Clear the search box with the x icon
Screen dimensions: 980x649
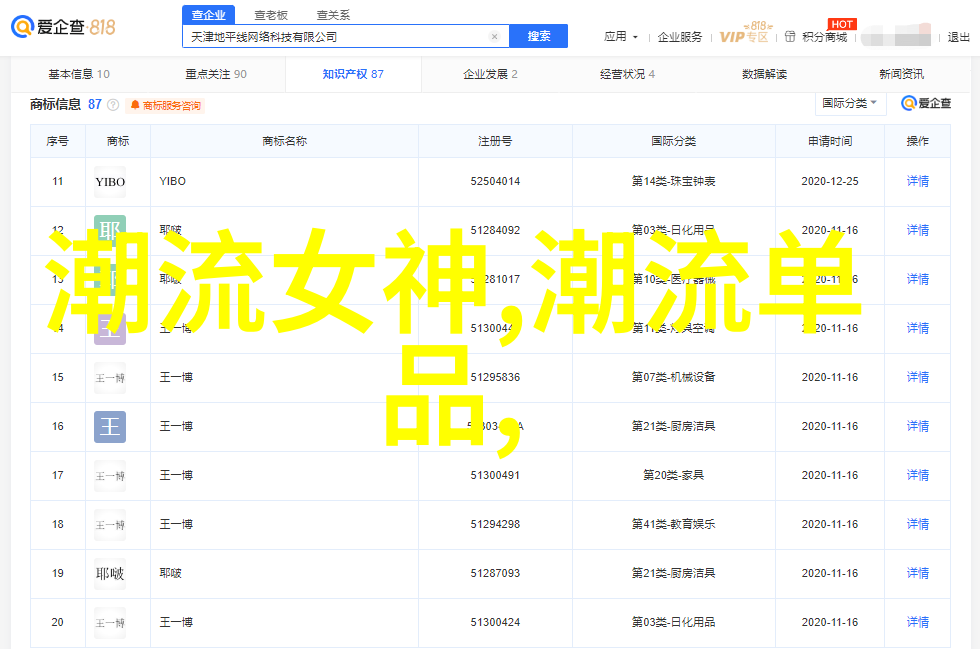(494, 37)
